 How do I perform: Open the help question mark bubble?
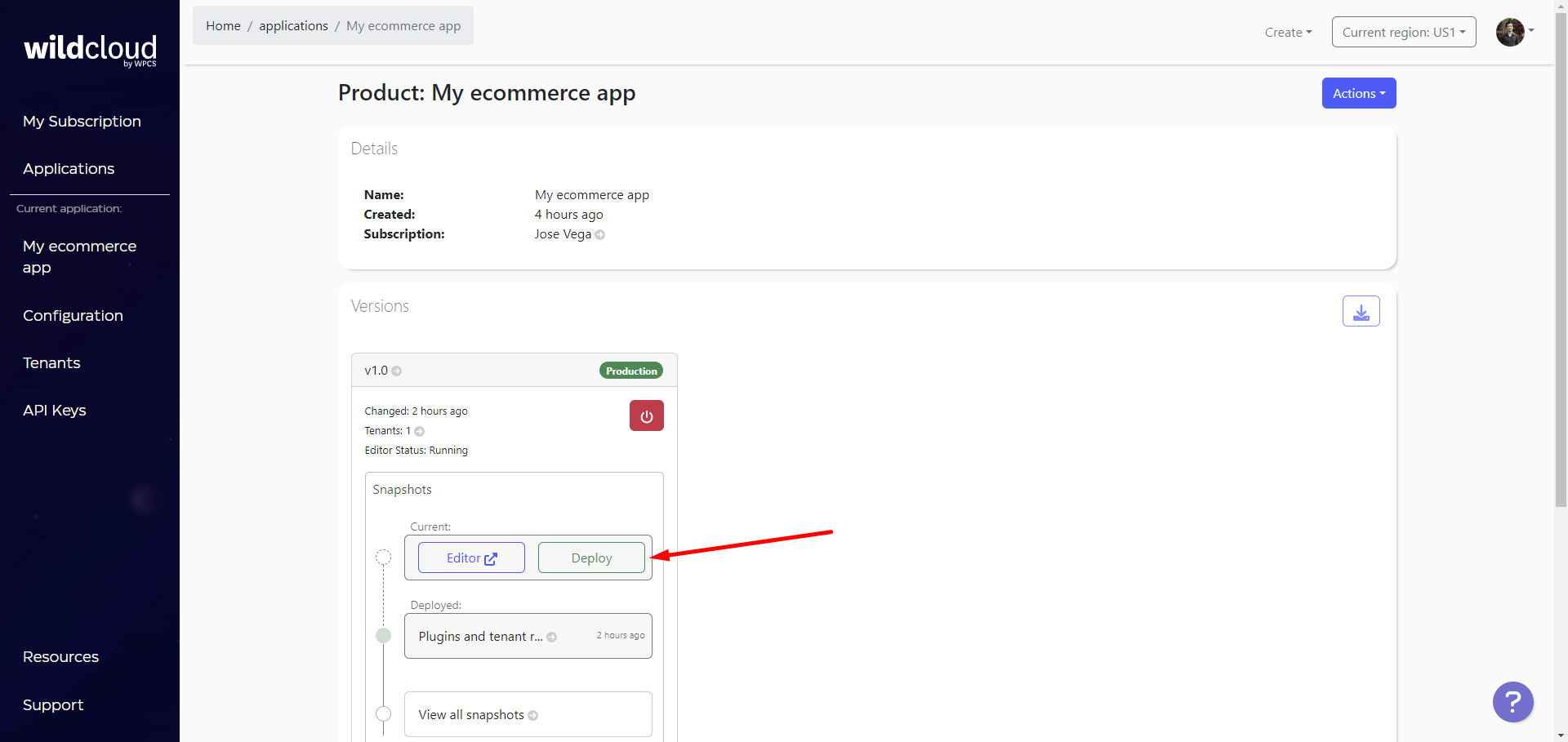pyautogui.click(x=1512, y=701)
